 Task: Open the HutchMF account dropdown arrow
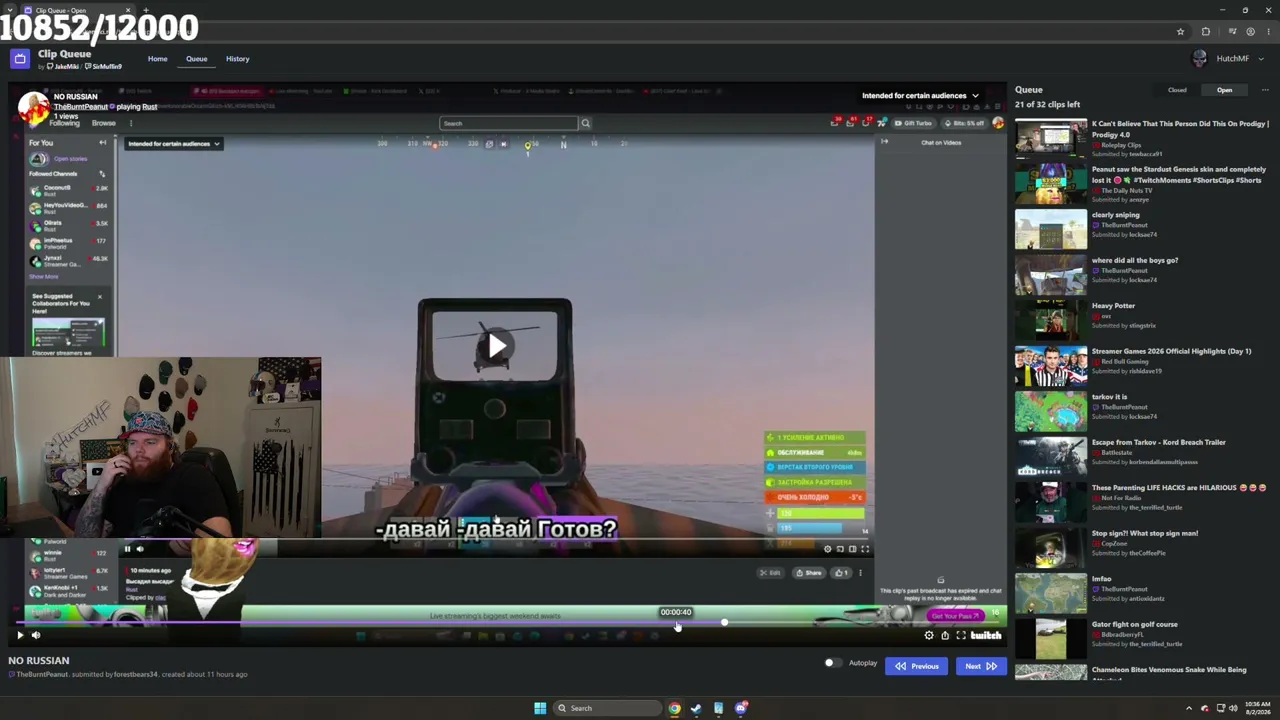click(x=1261, y=59)
